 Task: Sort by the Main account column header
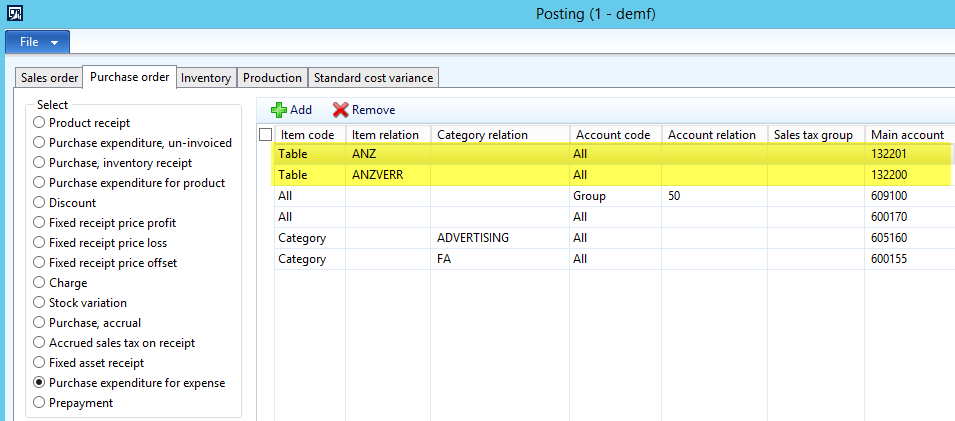pyautogui.click(x=907, y=135)
